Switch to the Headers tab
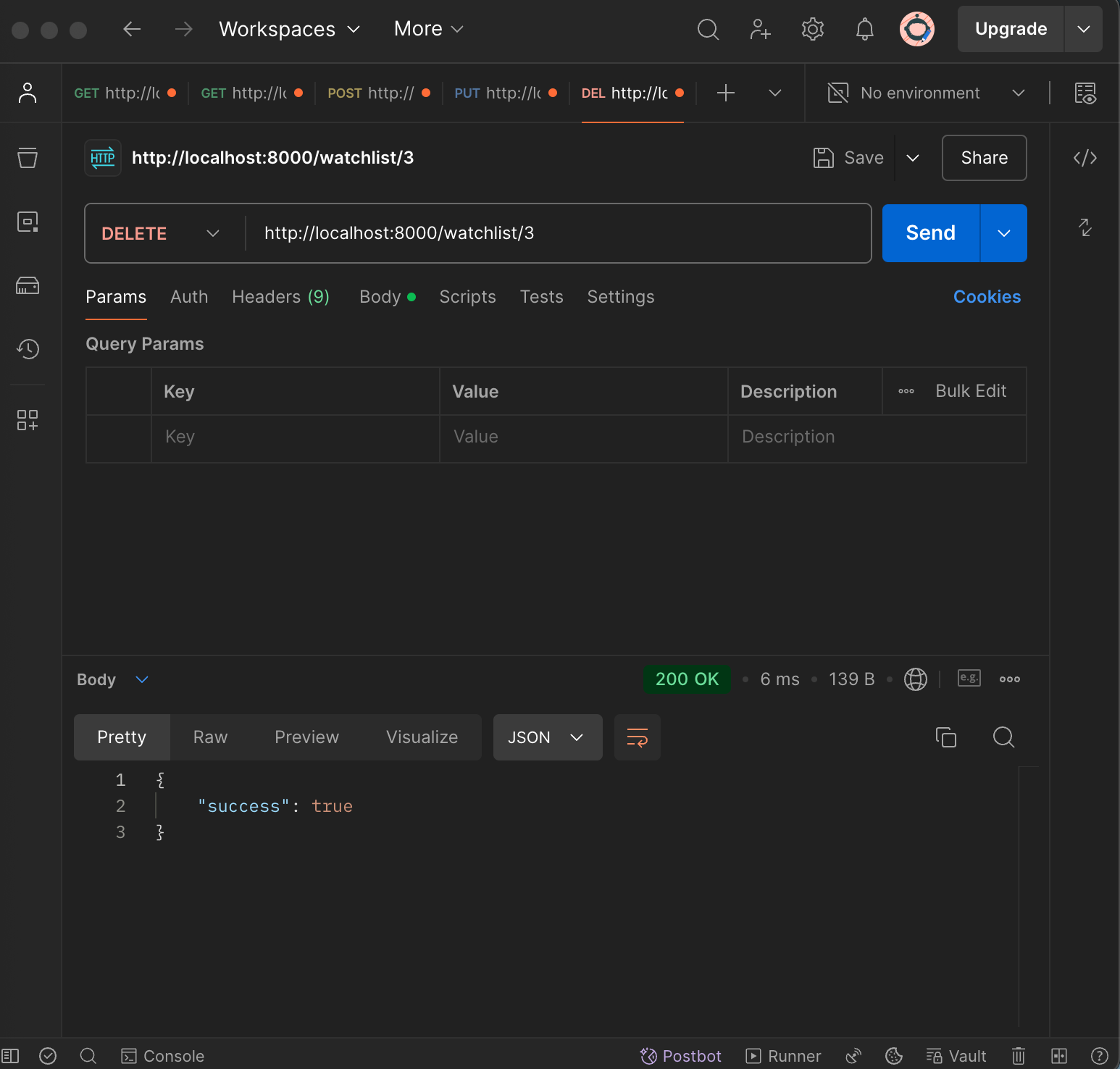1120x1069 pixels. pyautogui.click(x=280, y=297)
